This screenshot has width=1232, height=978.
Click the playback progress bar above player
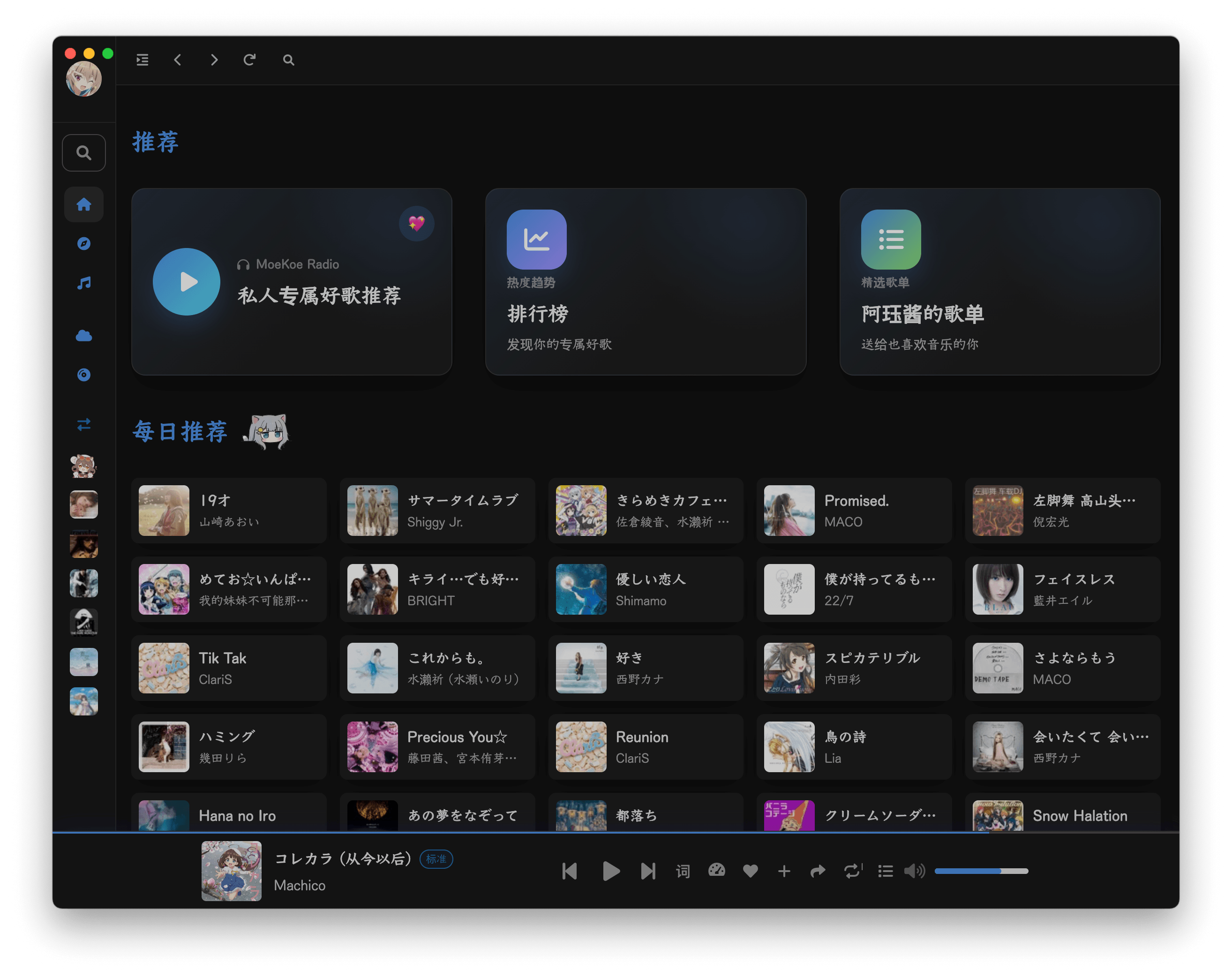coord(616,832)
